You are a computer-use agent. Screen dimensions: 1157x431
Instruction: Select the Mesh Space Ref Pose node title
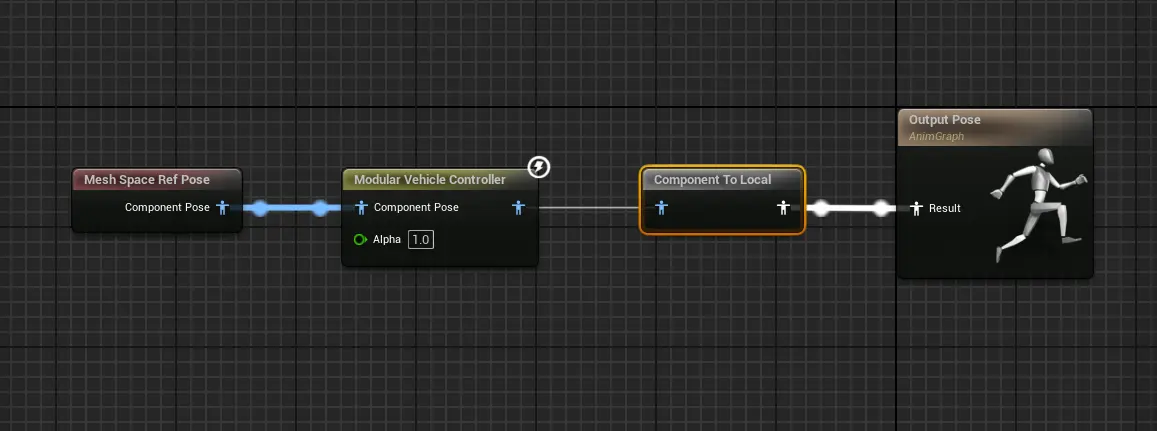coord(147,179)
